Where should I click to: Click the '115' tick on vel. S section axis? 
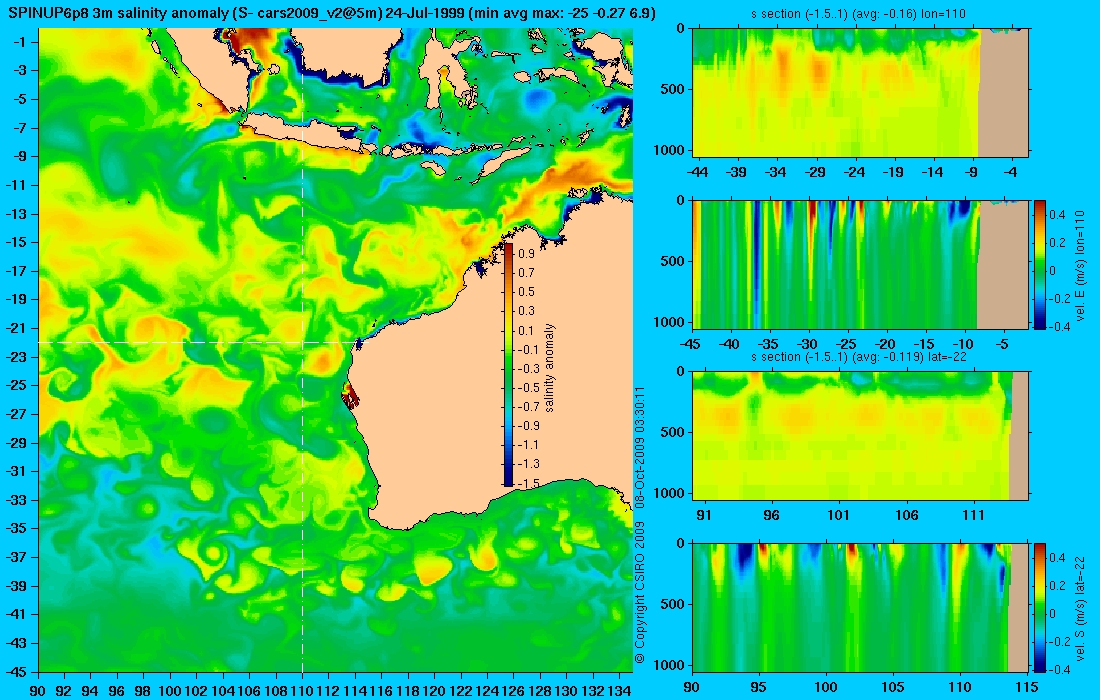[x=1025, y=687]
